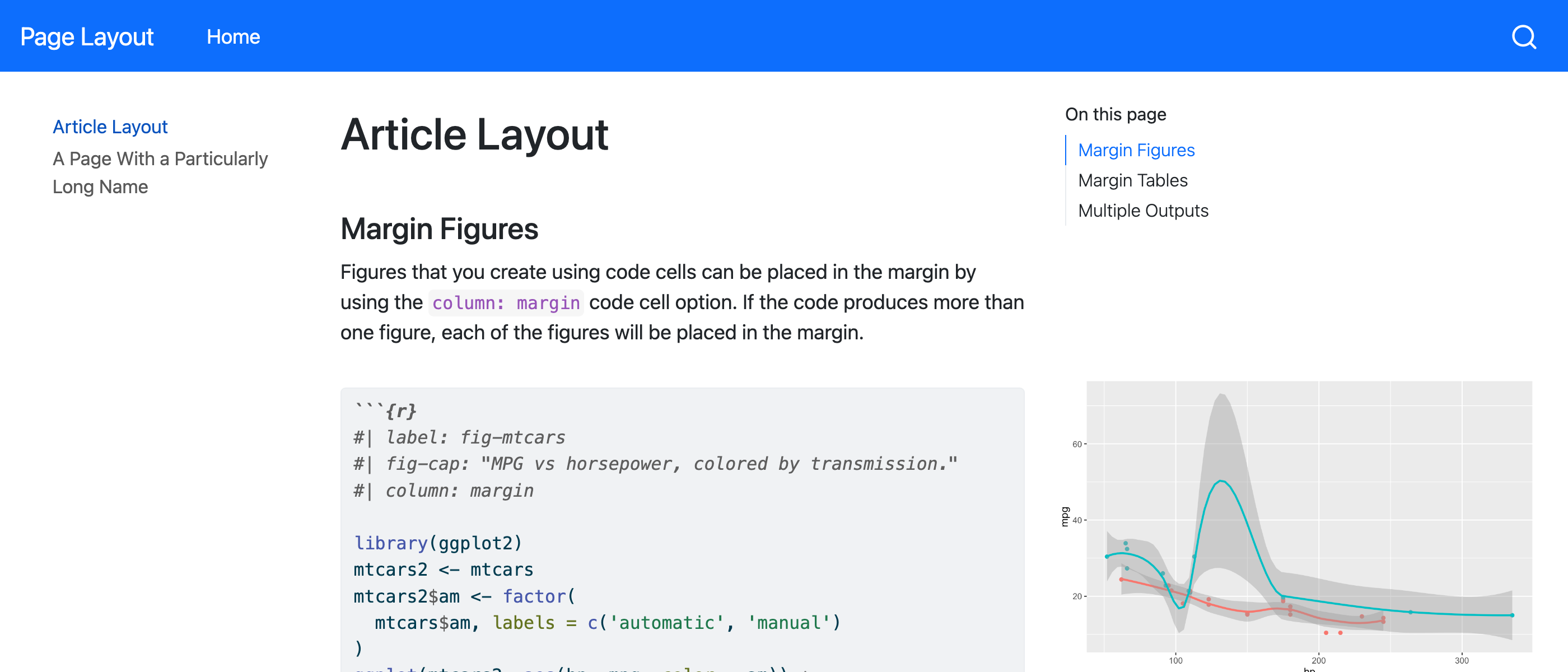Click the fig-cap option in the code cell

pos(654,463)
